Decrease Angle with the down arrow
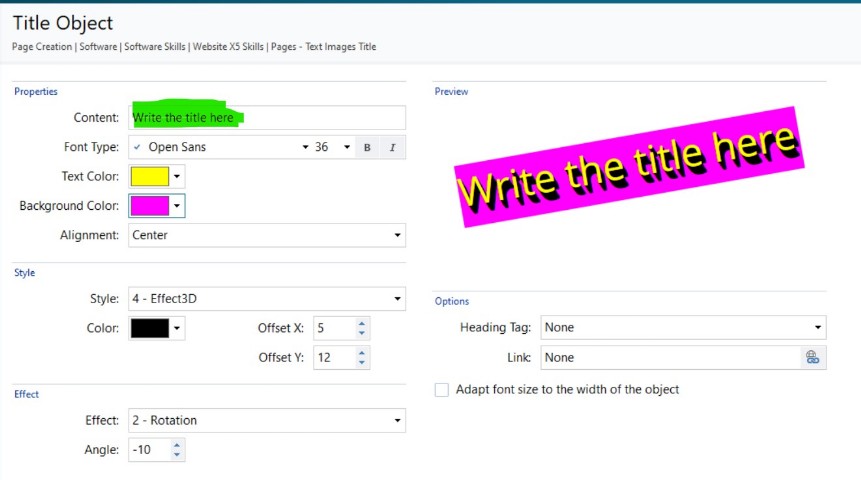This screenshot has width=861, height=480. pyautogui.click(x=177, y=455)
